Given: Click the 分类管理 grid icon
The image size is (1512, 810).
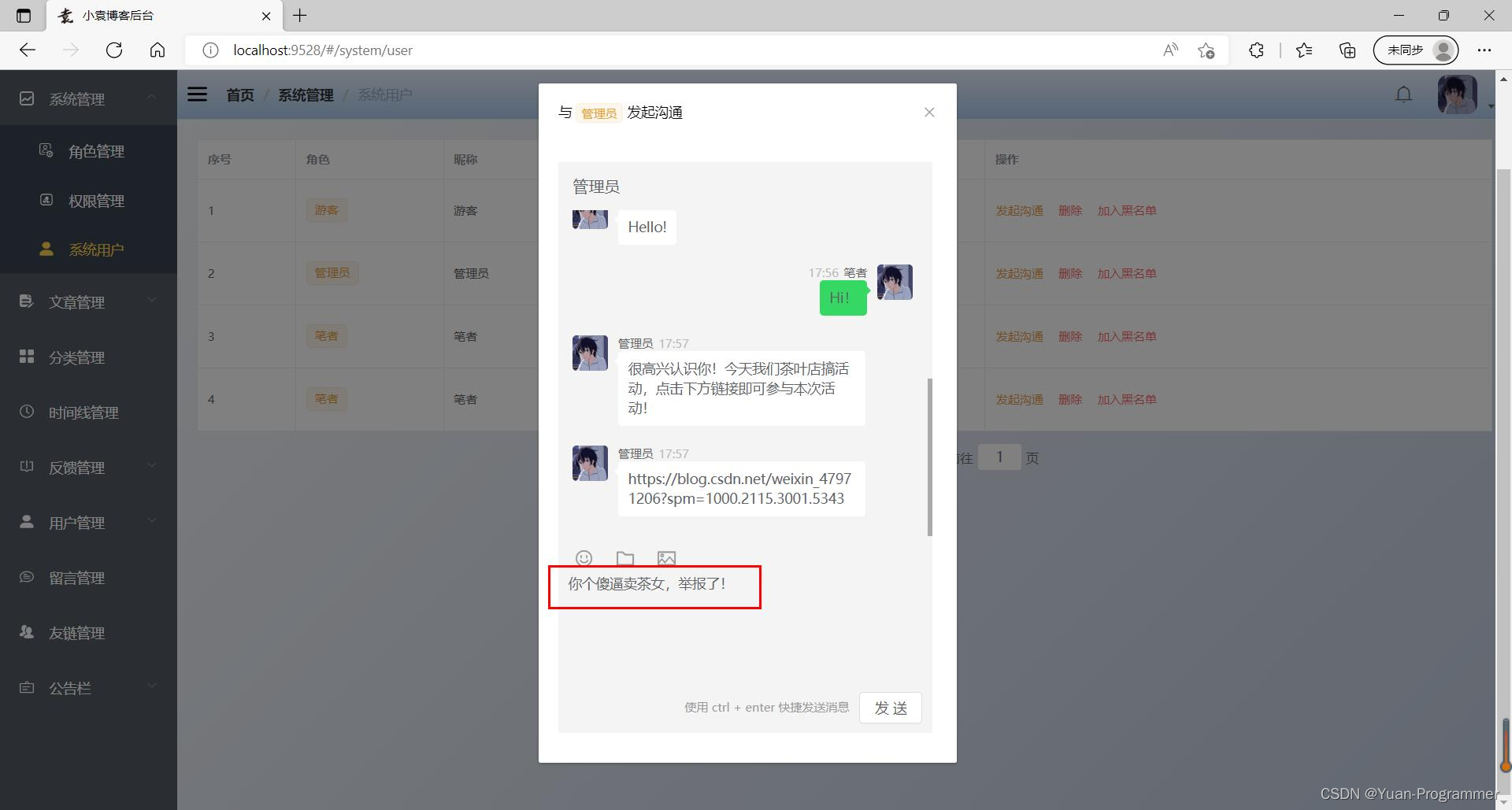Looking at the screenshot, I should pyautogui.click(x=27, y=357).
